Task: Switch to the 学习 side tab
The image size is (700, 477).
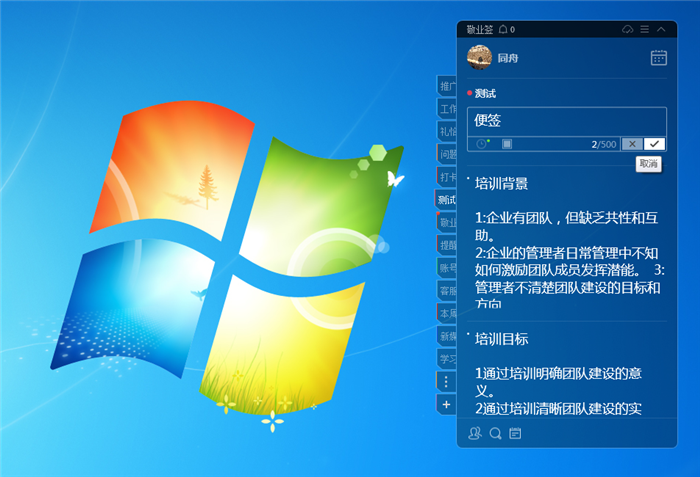Action: coord(447,359)
